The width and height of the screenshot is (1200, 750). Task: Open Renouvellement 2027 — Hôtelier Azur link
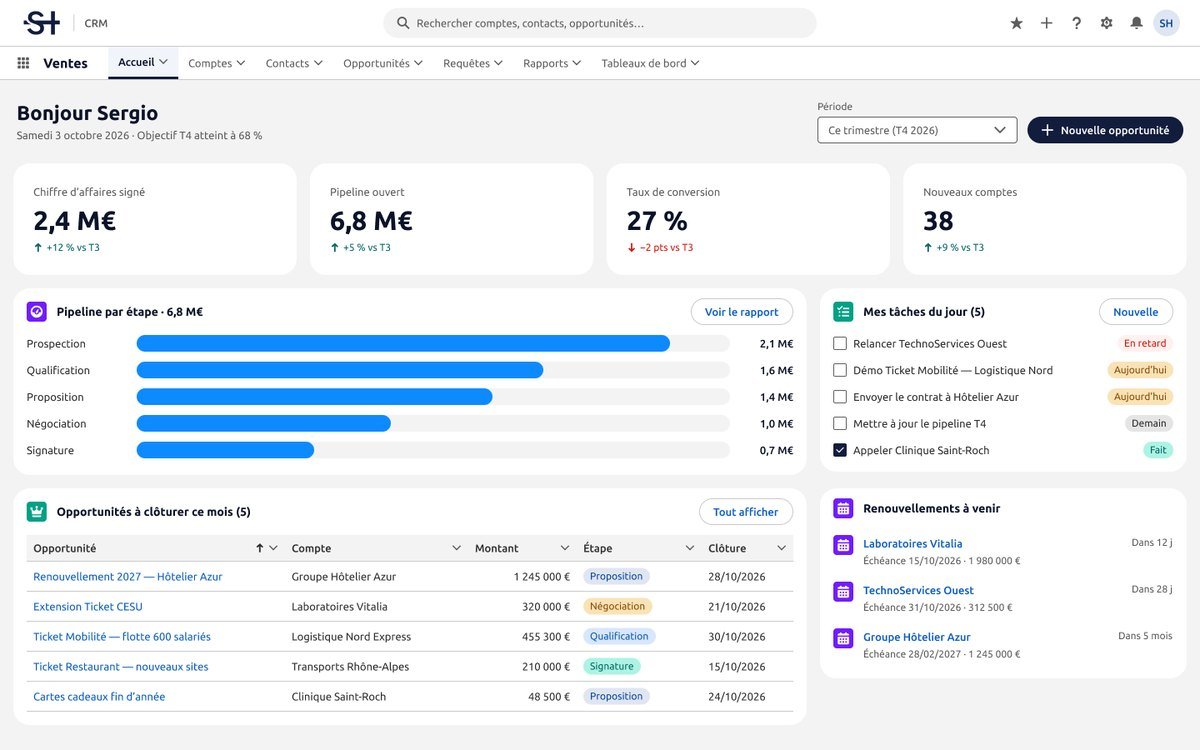[x=128, y=577]
